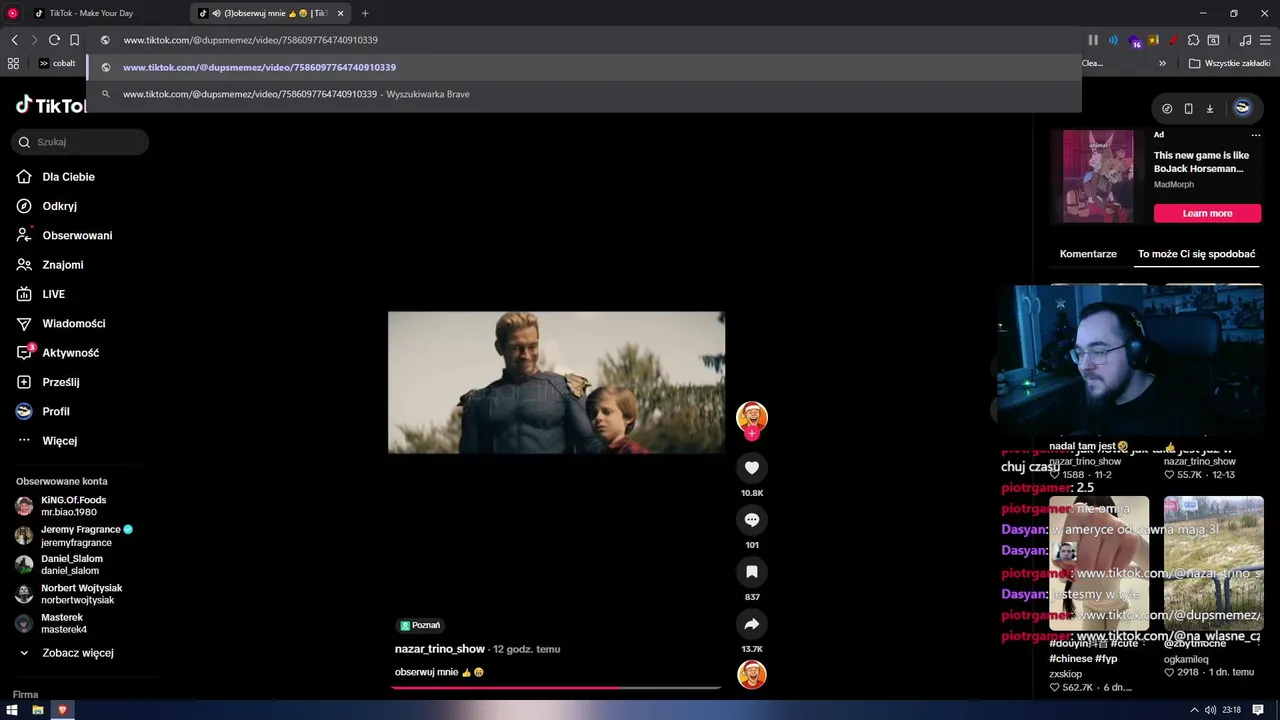Go back in browser history

click(14, 40)
